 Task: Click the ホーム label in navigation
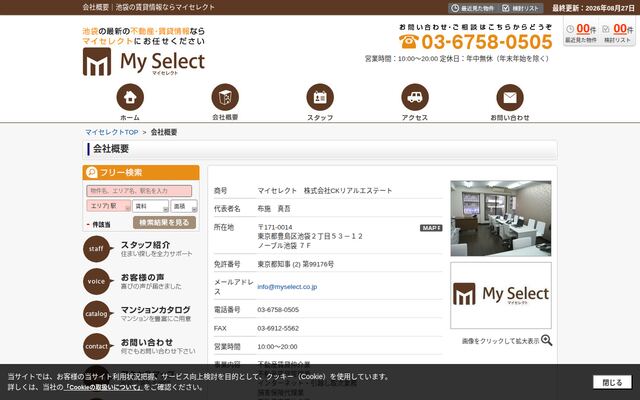(130, 118)
